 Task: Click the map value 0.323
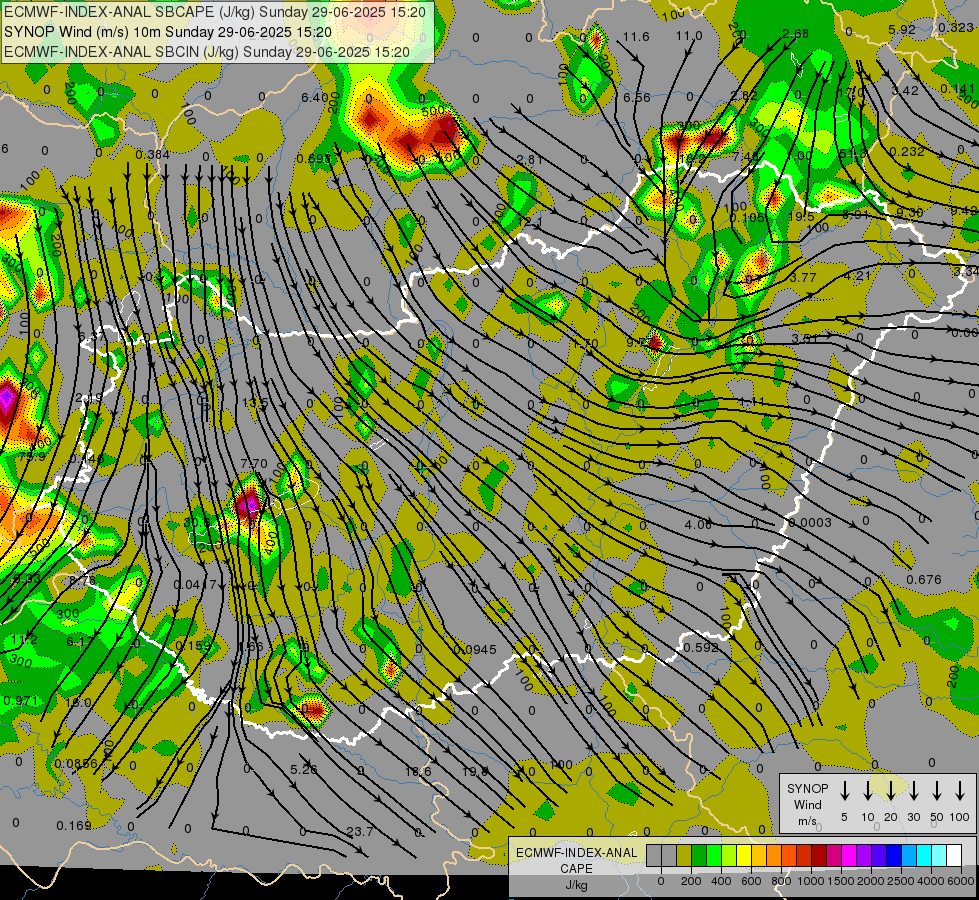(x=955, y=27)
